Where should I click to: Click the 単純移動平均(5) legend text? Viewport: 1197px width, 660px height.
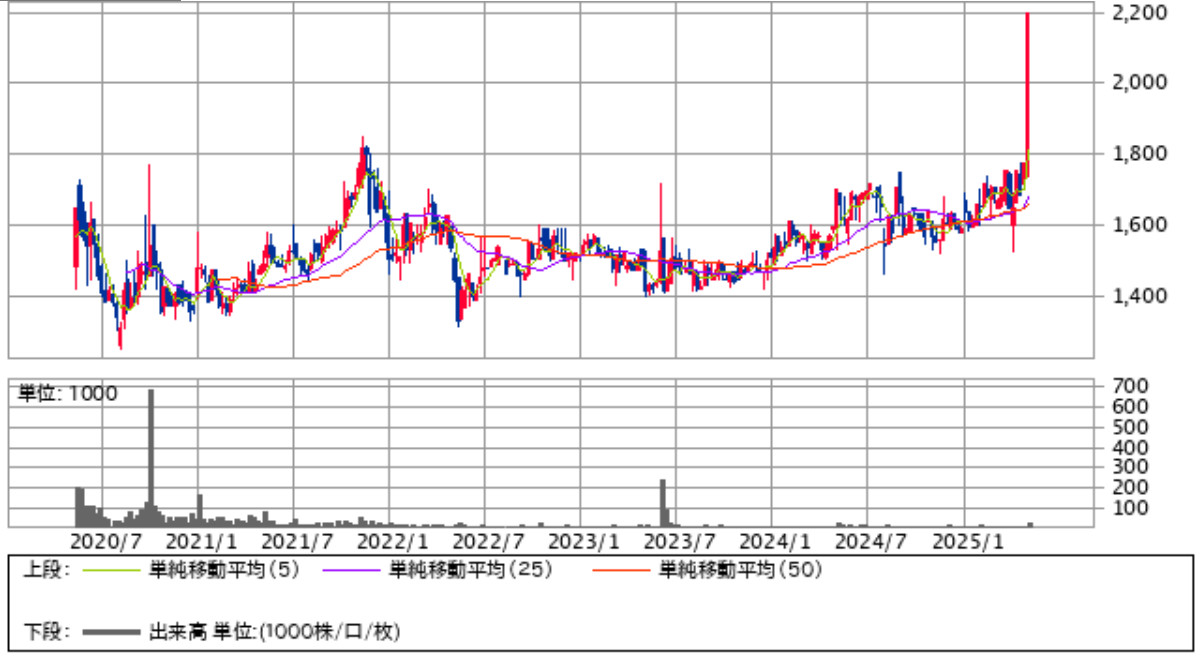point(224,570)
